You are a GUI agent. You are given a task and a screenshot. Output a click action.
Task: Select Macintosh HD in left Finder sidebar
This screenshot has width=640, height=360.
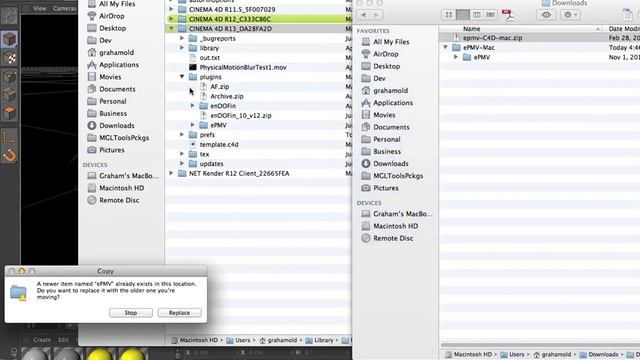point(122,188)
